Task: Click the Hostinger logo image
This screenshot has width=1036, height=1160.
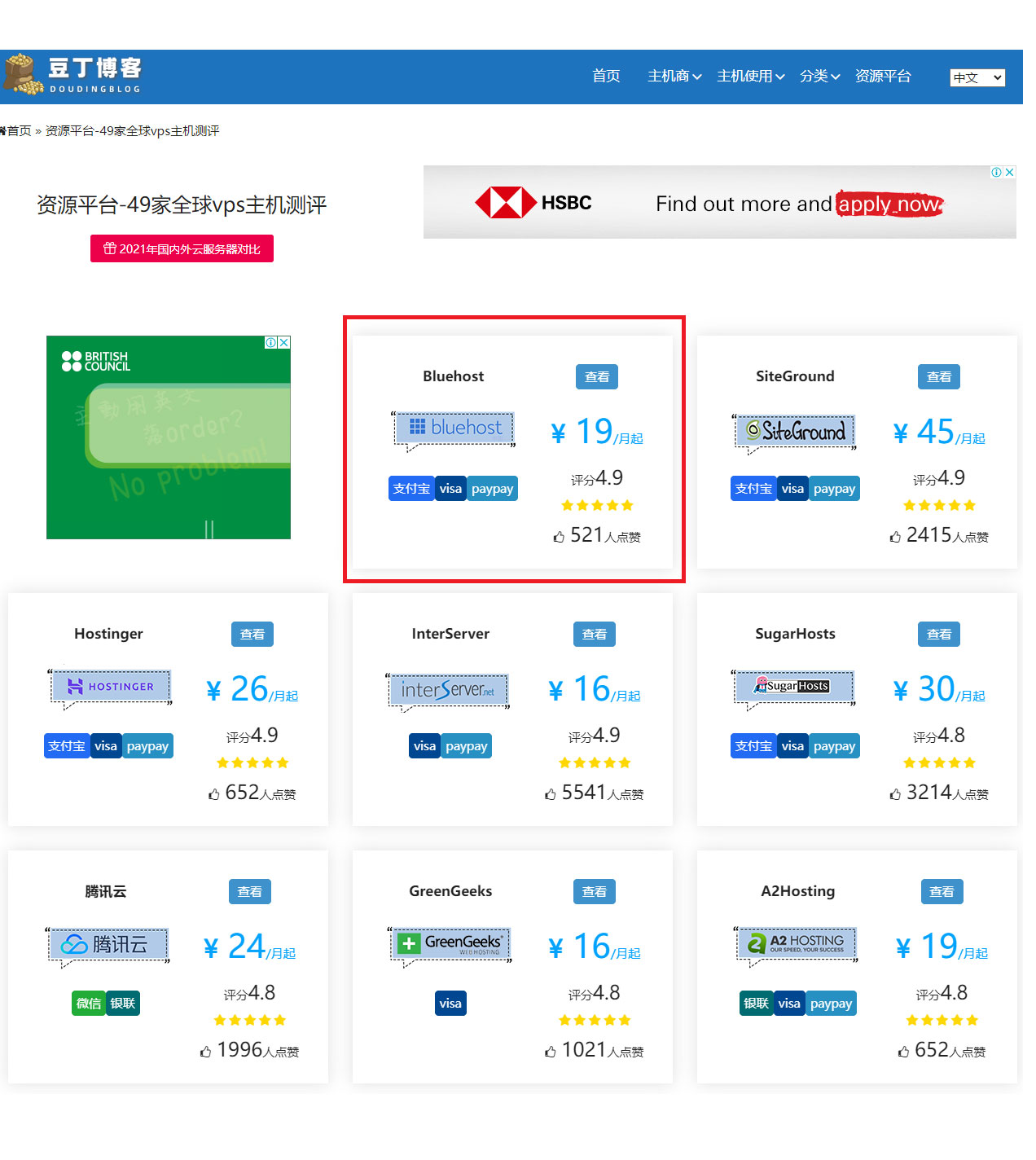Action: pos(109,688)
